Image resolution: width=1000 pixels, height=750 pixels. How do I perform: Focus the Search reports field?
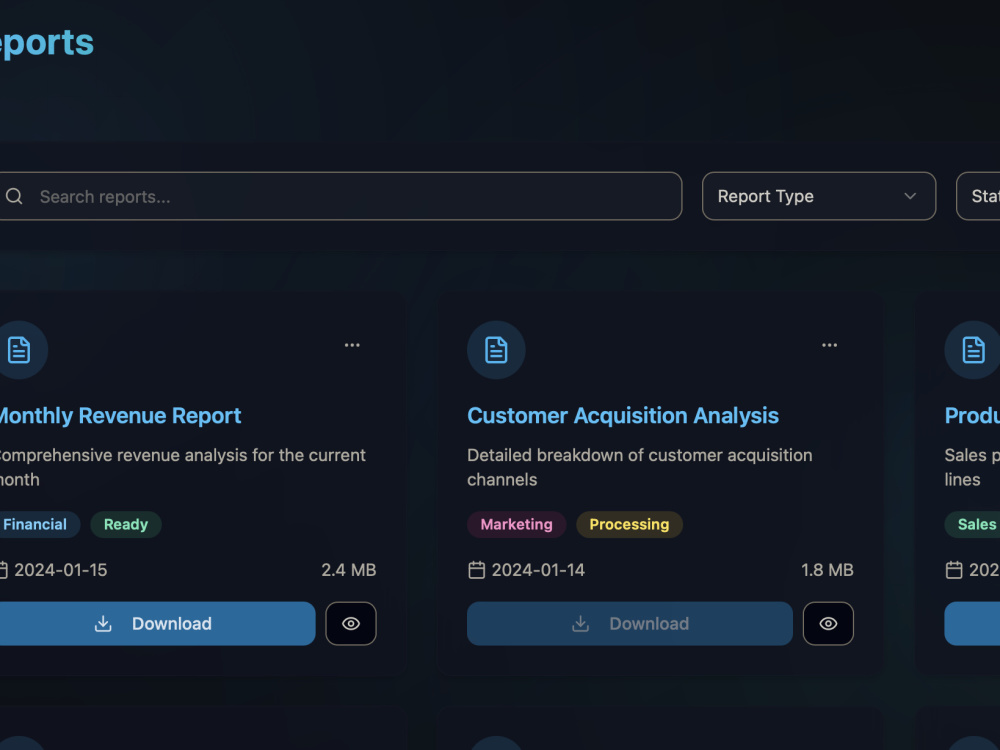340,196
